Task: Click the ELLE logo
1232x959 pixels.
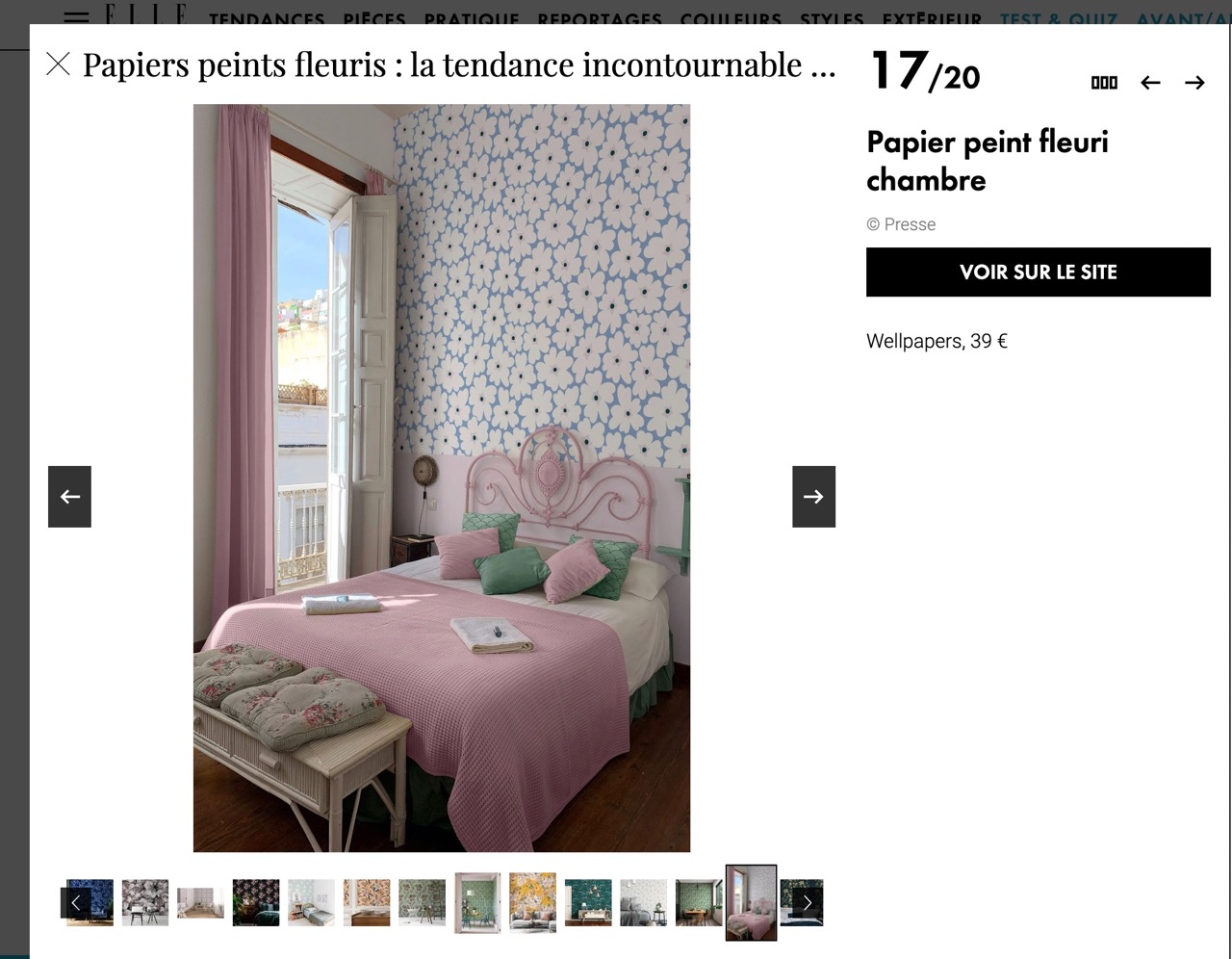Action: 145,13
